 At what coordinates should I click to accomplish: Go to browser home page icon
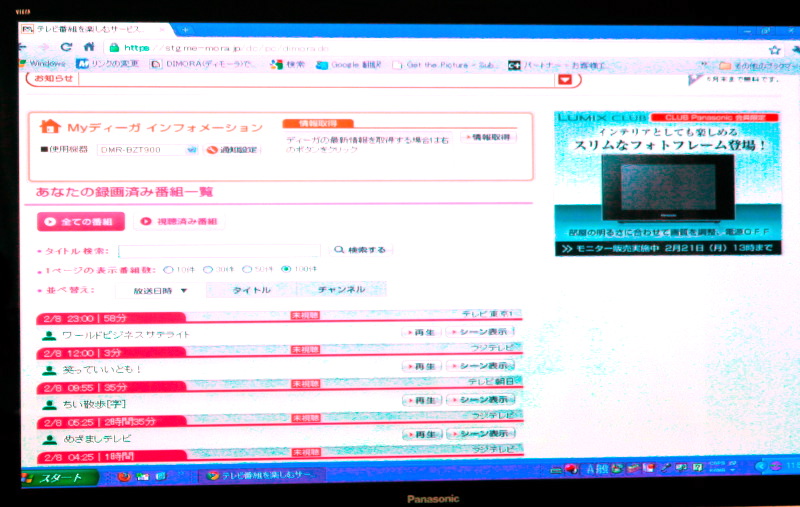(89, 47)
